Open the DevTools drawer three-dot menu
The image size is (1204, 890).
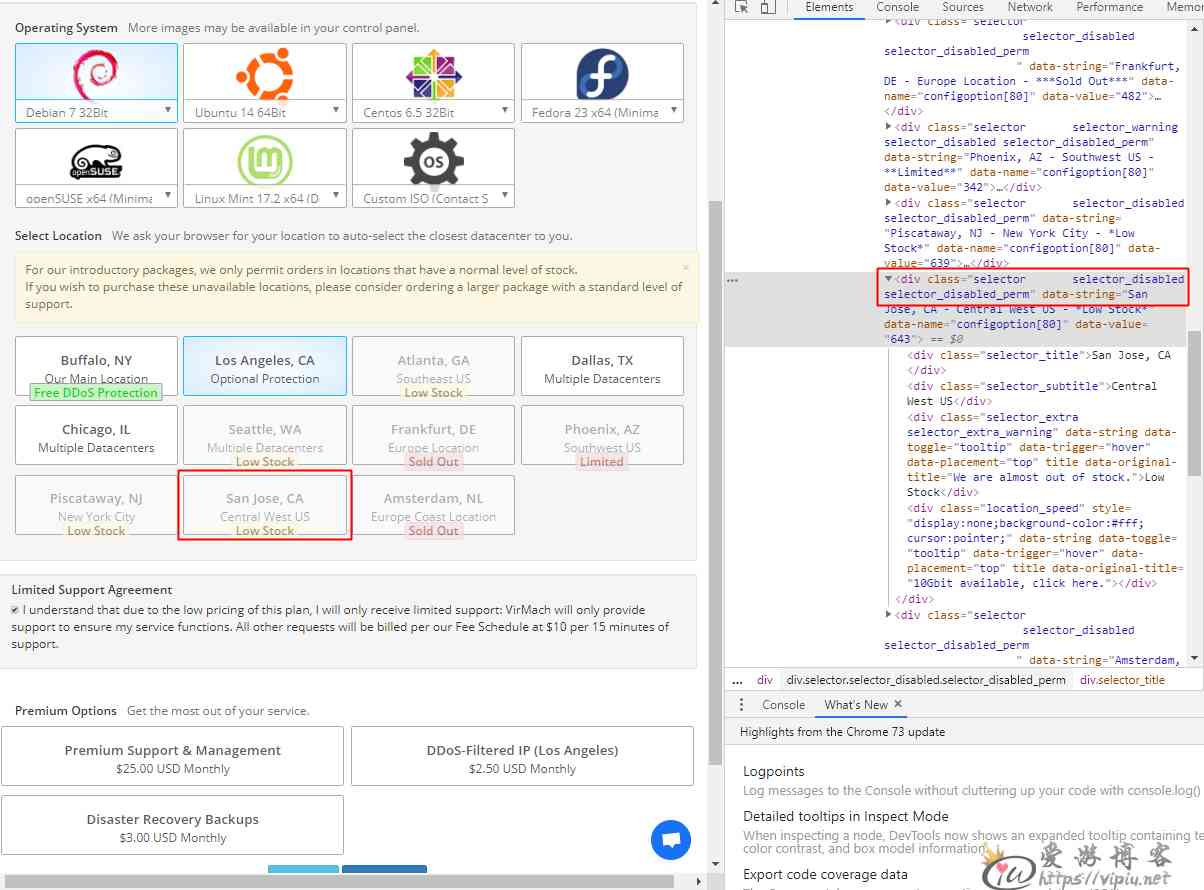pyautogui.click(x=741, y=704)
